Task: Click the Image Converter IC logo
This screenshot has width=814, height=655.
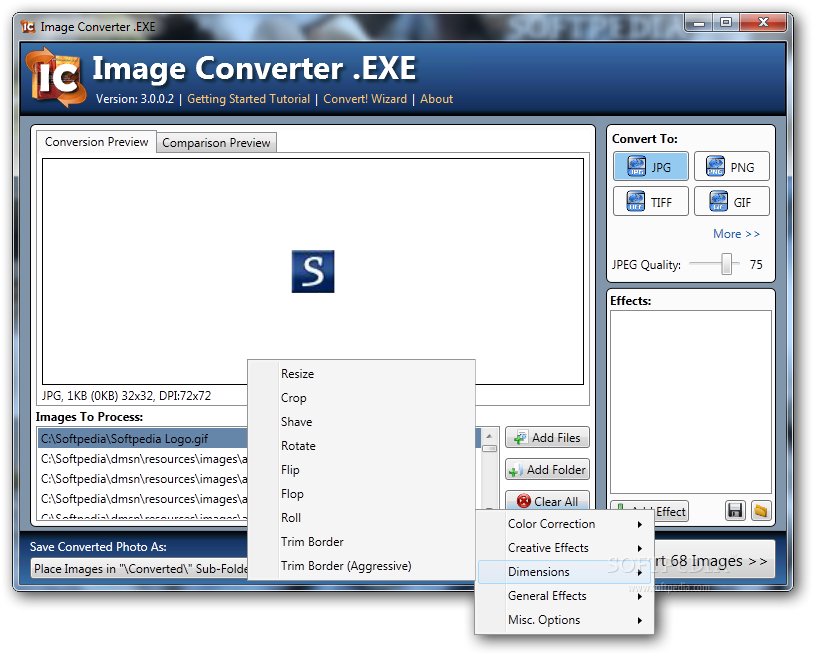Action: tap(56, 78)
